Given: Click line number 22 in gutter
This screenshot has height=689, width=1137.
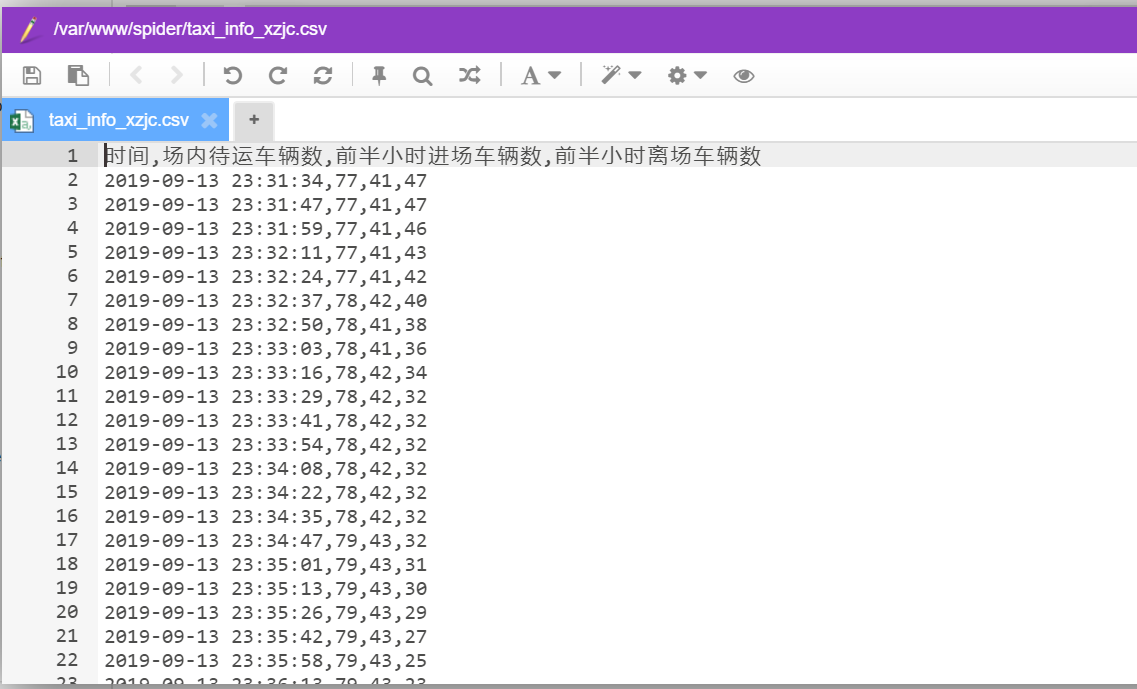Looking at the screenshot, I should (67, 659).
